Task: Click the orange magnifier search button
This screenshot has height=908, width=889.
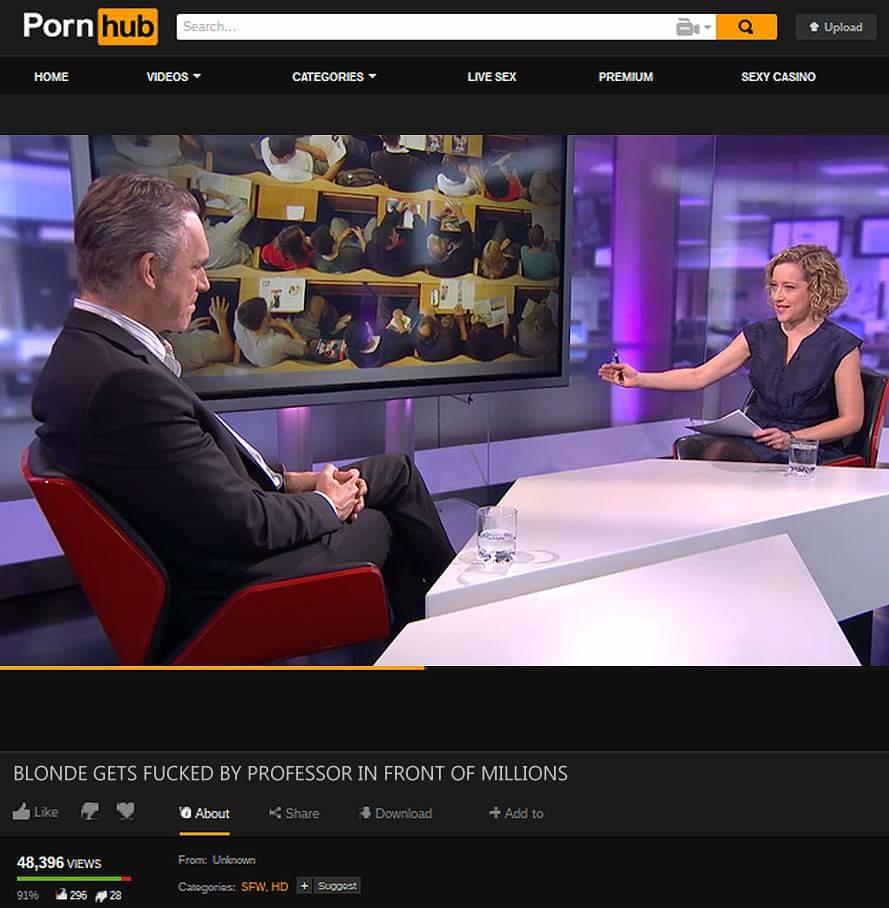Action: pos(746,27)
